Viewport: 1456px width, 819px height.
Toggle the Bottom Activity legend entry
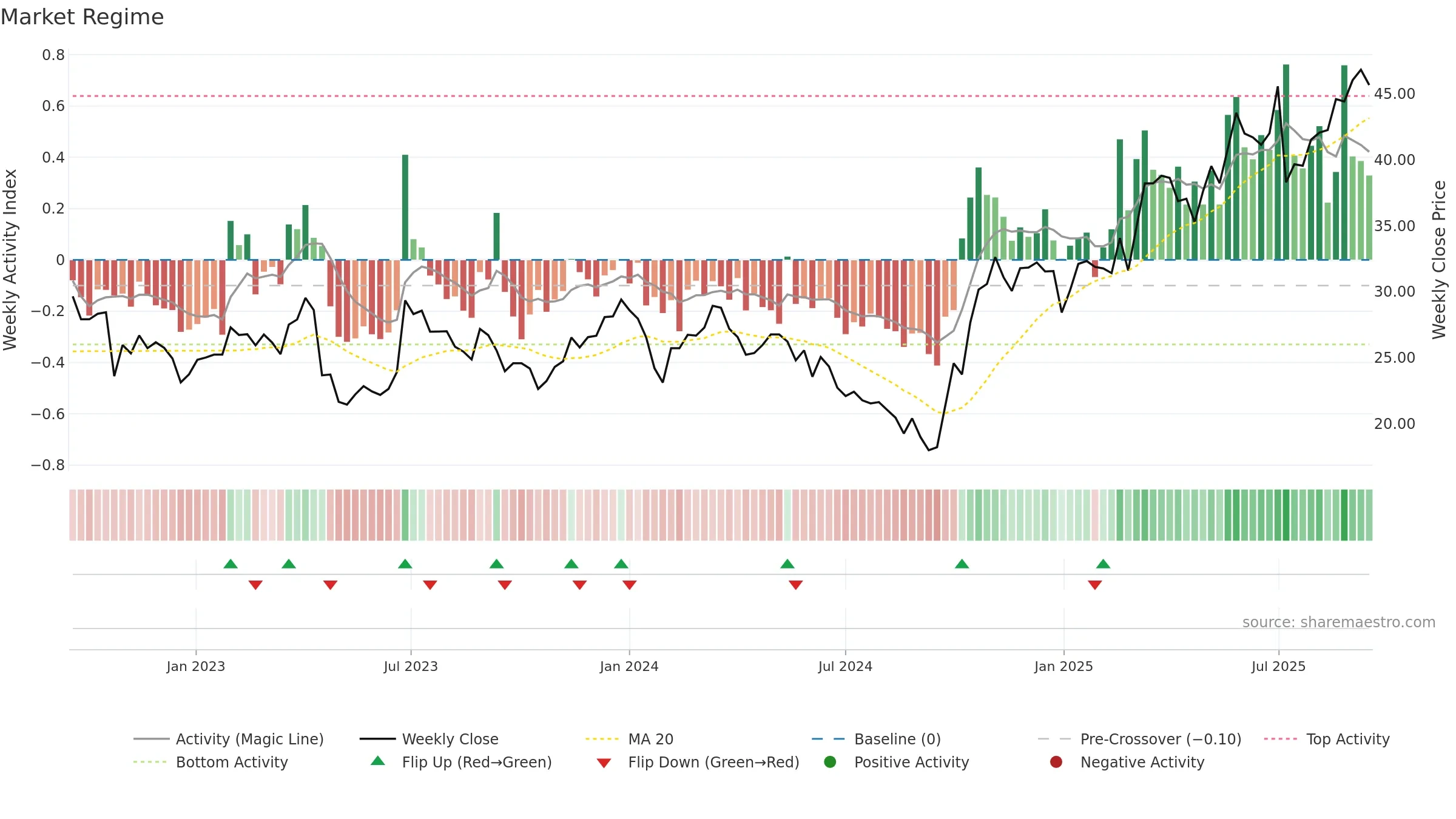(x=211, y=762)
